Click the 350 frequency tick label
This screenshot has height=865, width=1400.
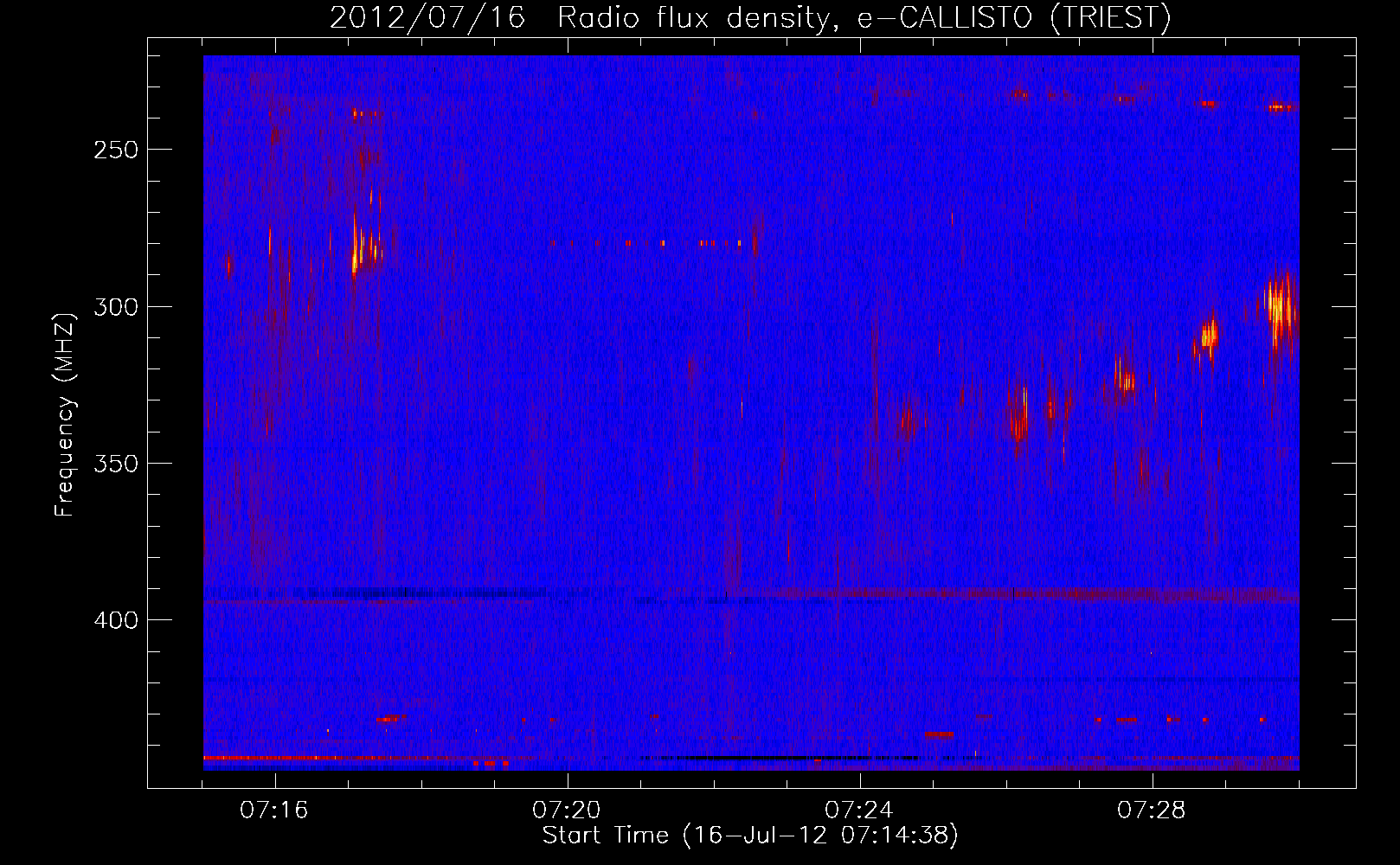pyautogui.click(x=115, y=464)
